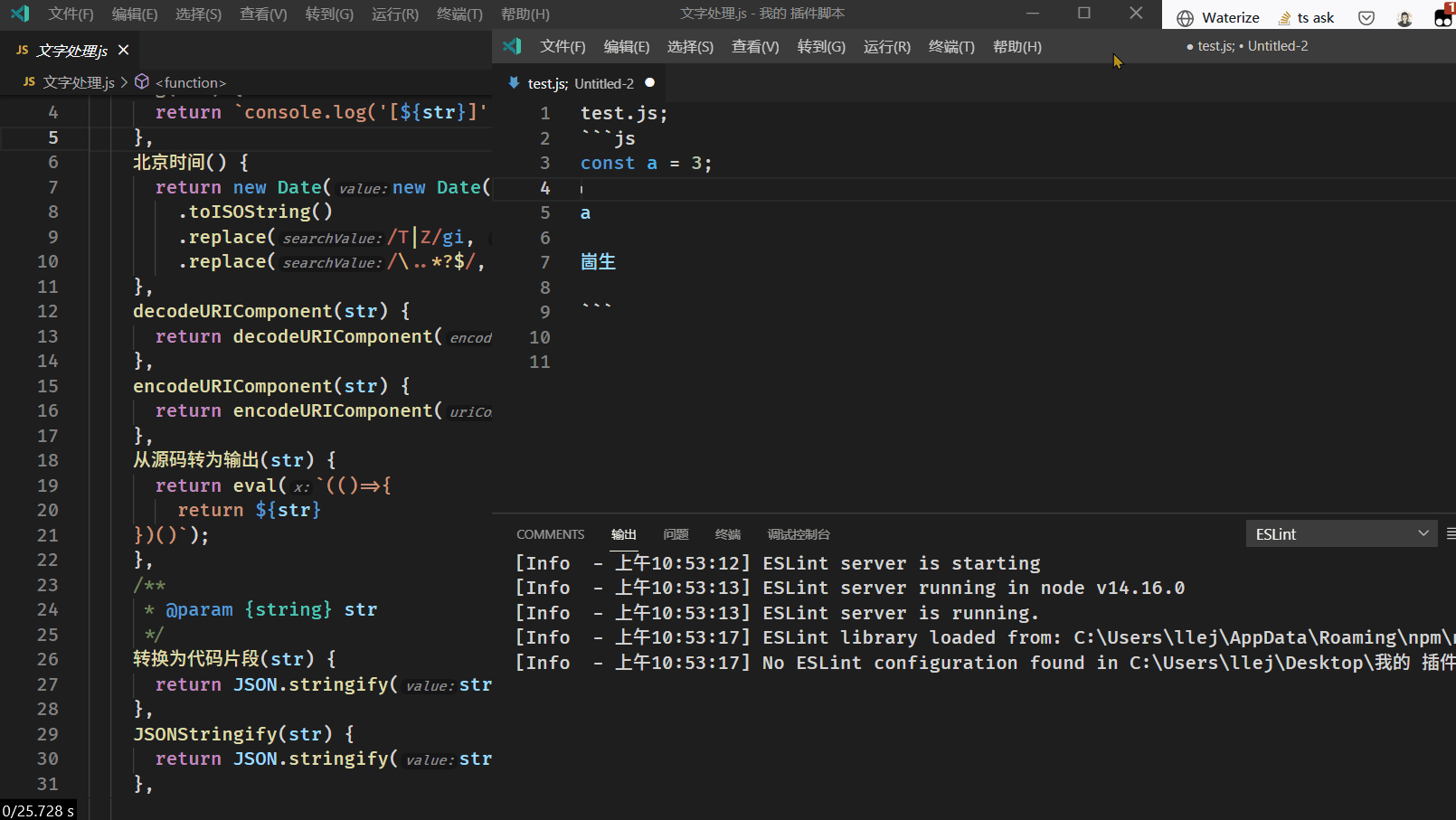Screen dimensions: 1456x820
Task: Click the function cube icon in the breadcrumb
Action: coord(142,81)
